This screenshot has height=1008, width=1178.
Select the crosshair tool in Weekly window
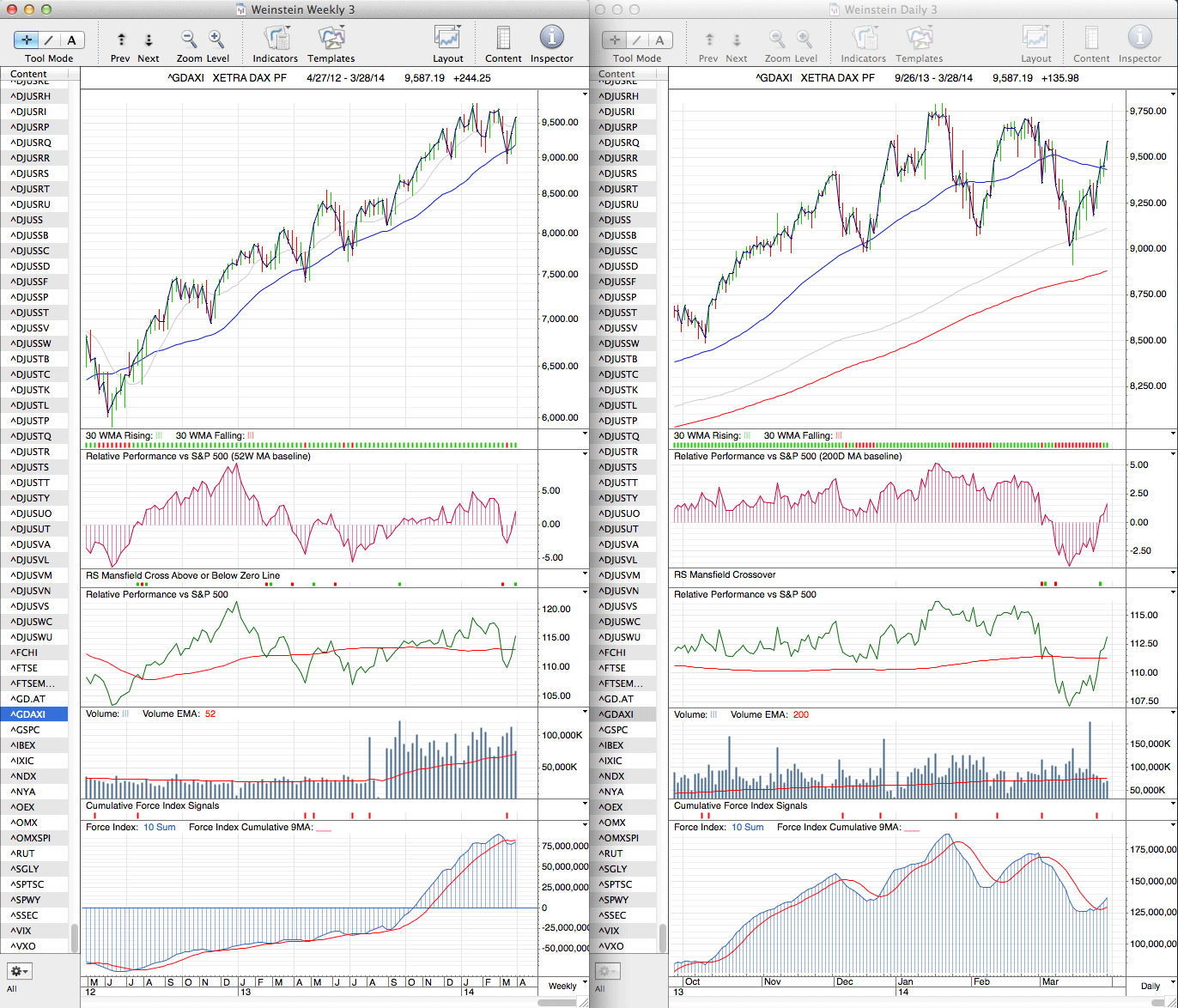27,40
